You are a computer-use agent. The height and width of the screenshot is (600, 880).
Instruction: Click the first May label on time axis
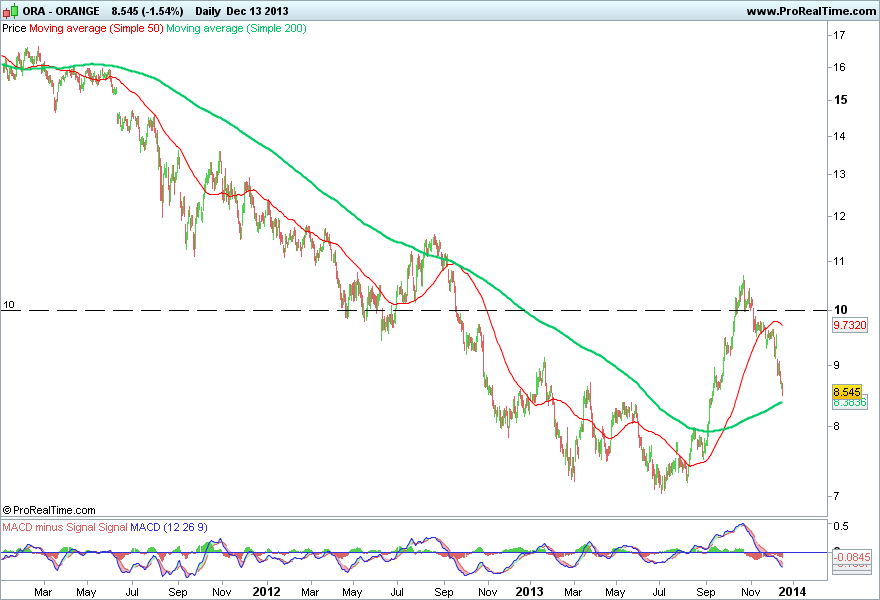click(x=86, y=592)
